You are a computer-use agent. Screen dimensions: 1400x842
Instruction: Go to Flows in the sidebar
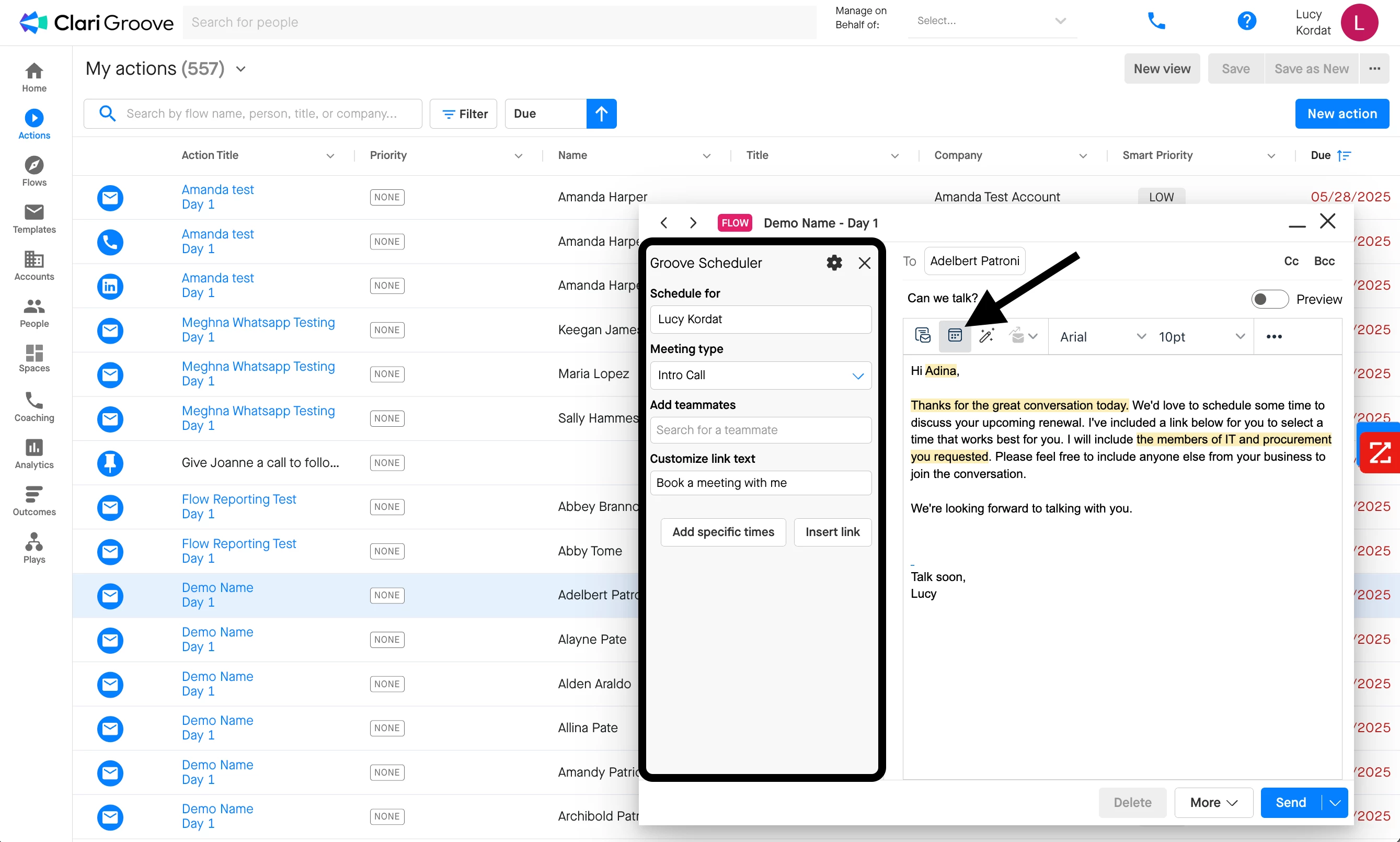pos(34,171)
